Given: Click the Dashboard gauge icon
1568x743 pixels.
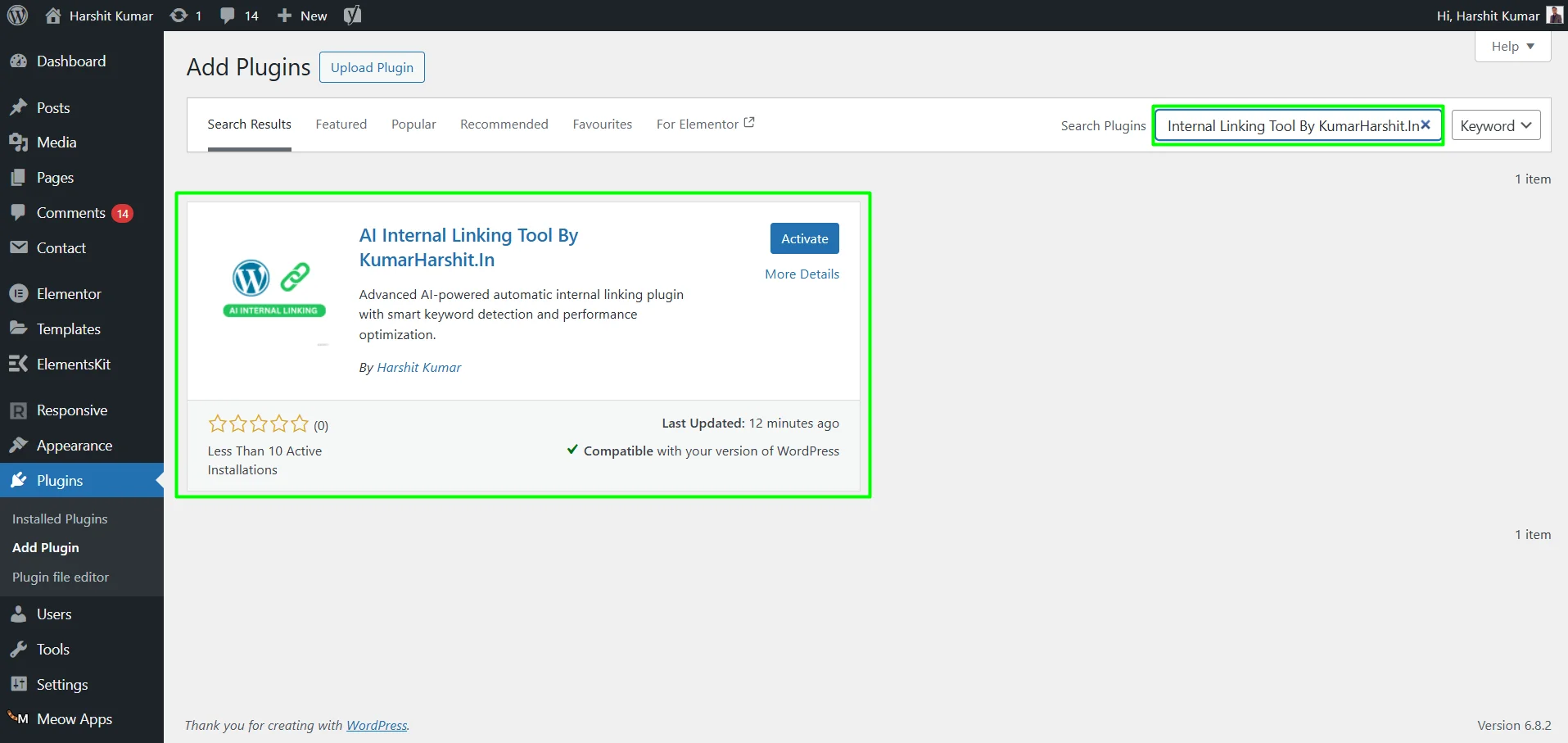Looking at the screenshot, I should (x=18, y=61).
